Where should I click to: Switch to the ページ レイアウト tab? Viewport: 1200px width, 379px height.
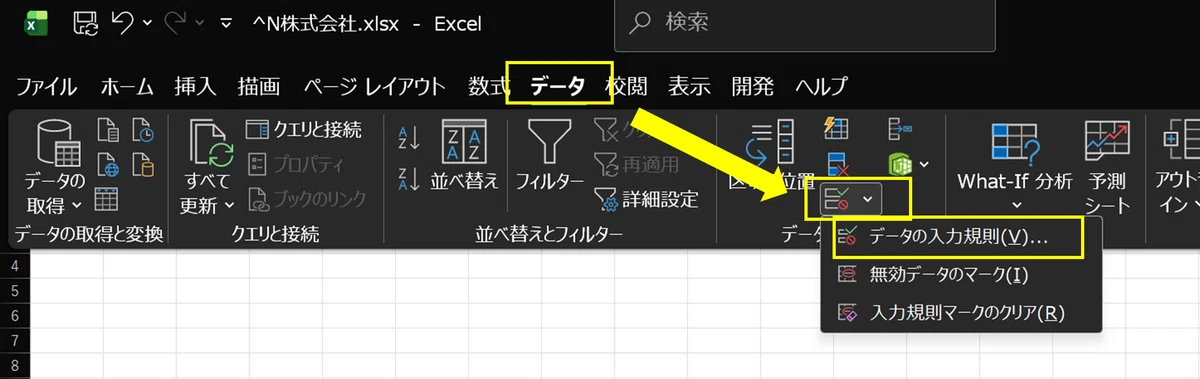click(374, 86)
